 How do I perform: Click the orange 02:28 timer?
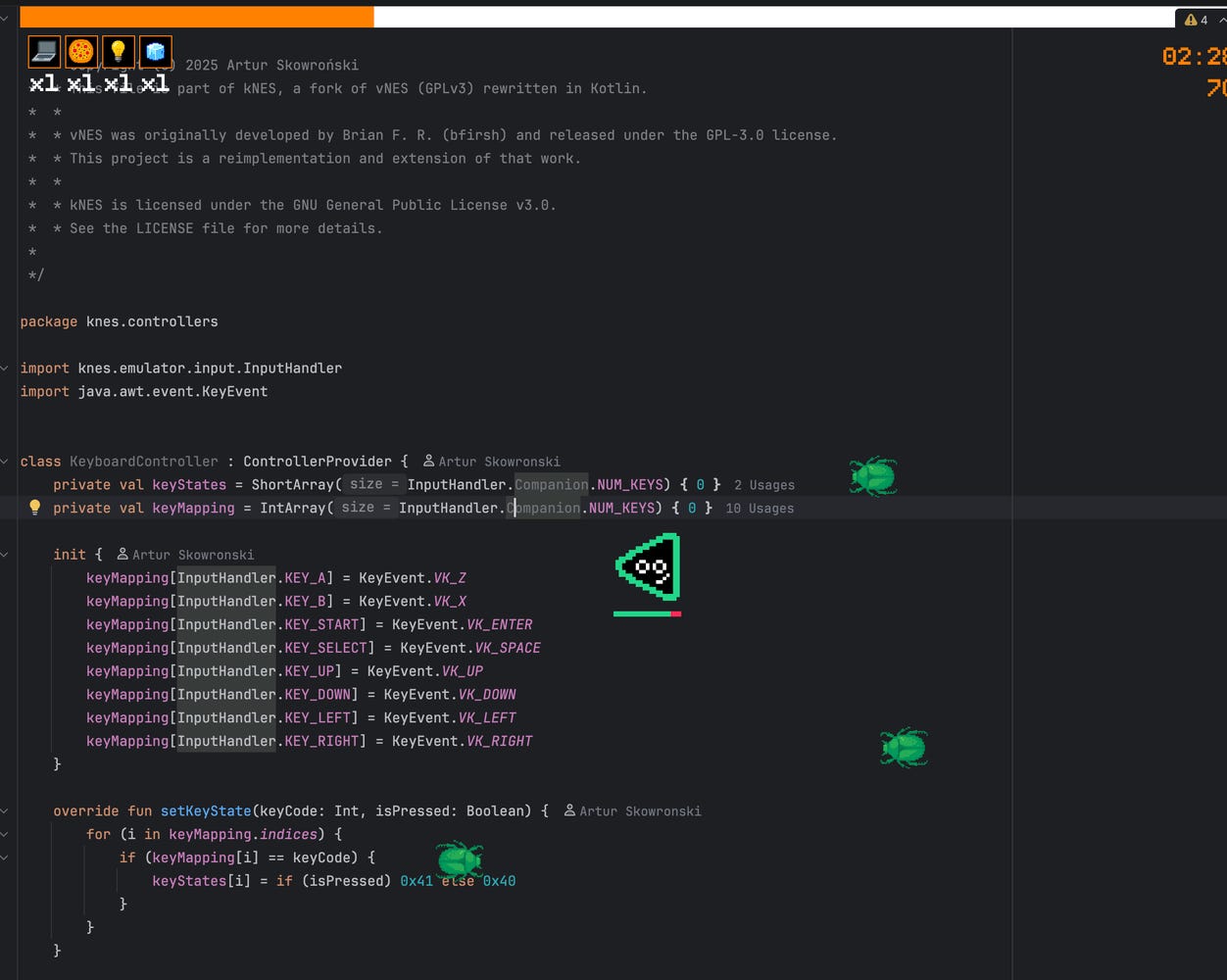tap(1194, 57)
